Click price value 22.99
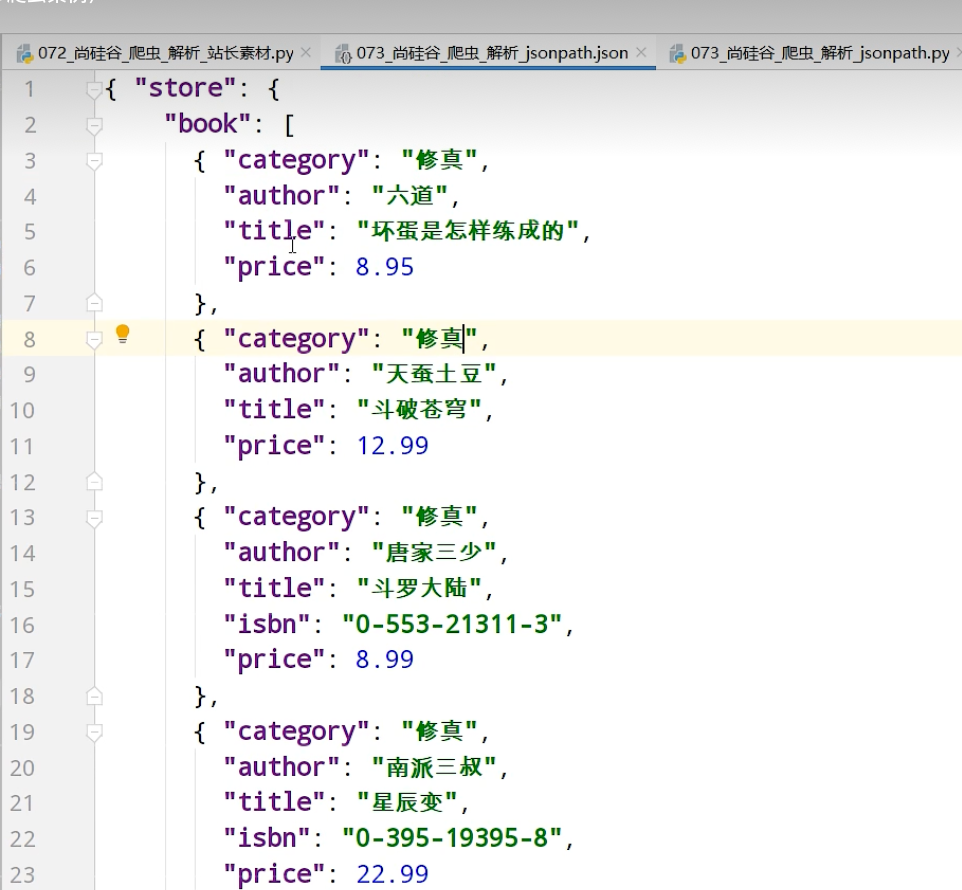The image size is (962, 890). point(393,875)
